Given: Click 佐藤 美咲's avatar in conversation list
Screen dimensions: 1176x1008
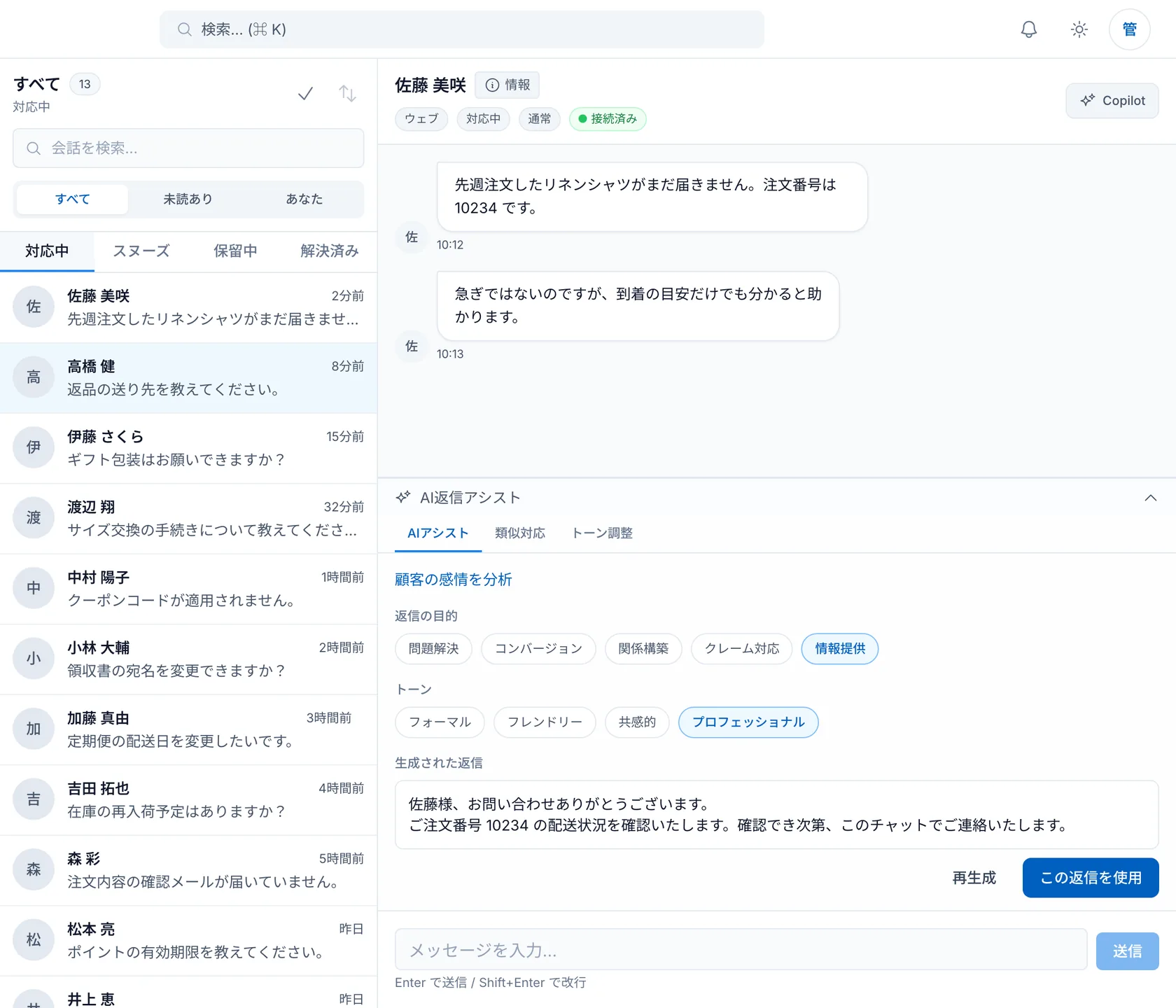Looking at the screenshot, I should [34, 307].
